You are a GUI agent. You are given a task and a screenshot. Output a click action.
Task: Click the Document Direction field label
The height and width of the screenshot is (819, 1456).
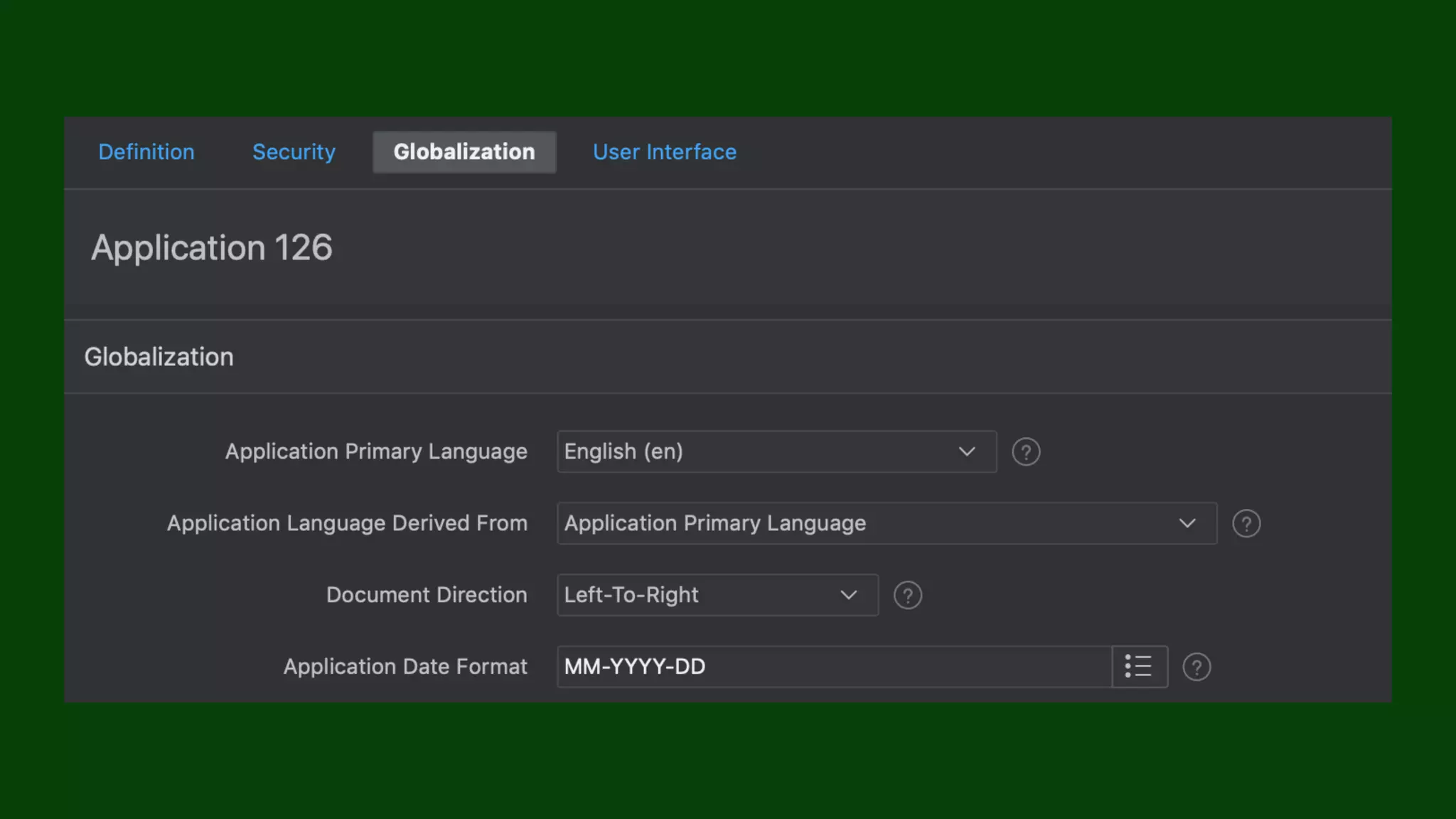[x=427, y=595]
